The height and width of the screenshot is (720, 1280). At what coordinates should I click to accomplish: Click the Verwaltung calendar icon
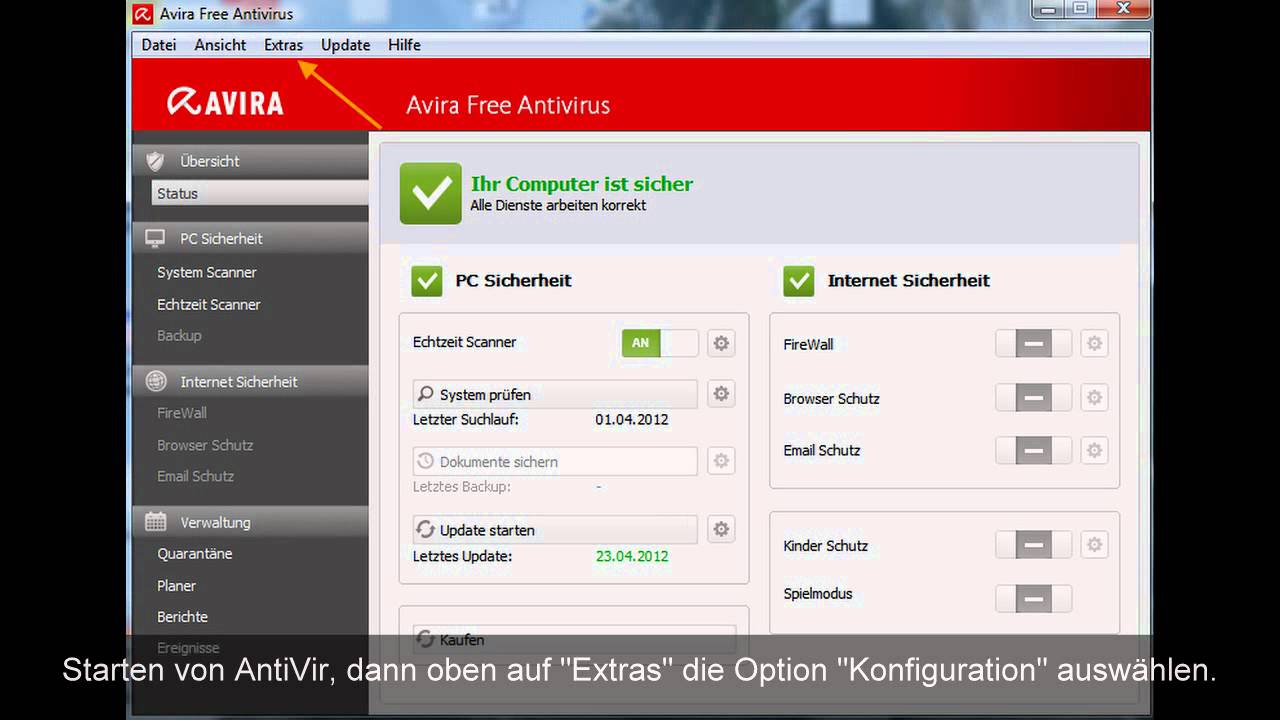[x=156, y=522]
